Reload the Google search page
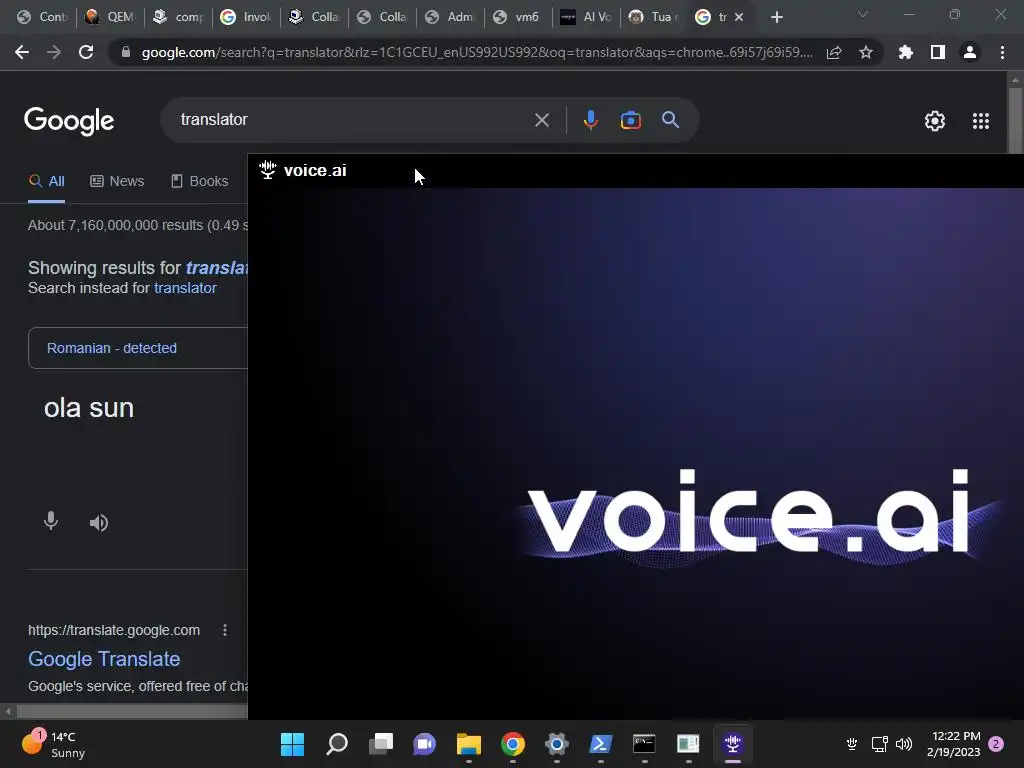This screenshot has height=768, width=1024. [x=86, y=52]
